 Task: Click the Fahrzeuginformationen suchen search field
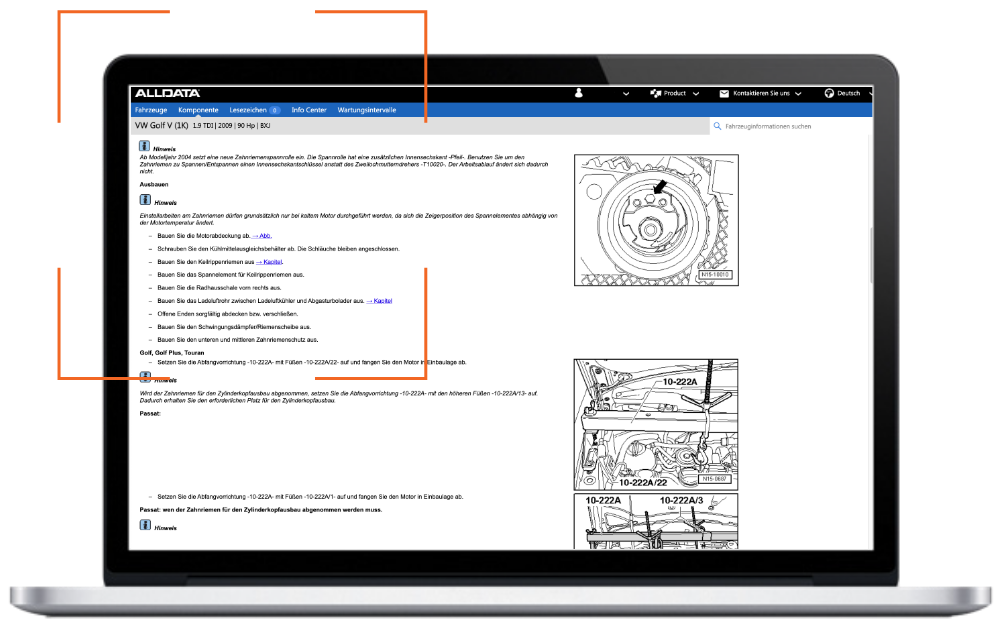click(790, 127)
